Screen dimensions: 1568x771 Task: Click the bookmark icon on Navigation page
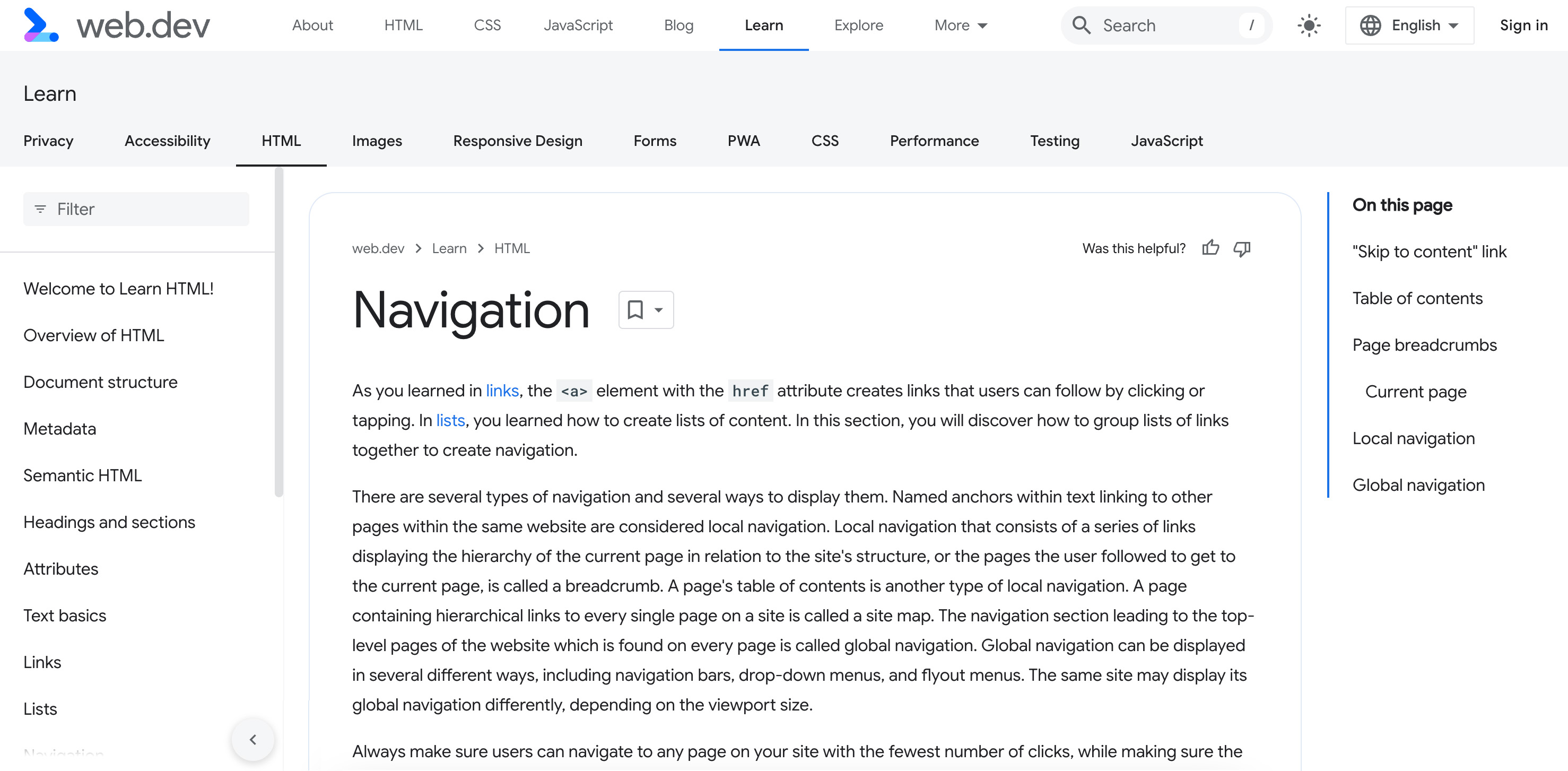pyautogui.click(x=635, y=309)
